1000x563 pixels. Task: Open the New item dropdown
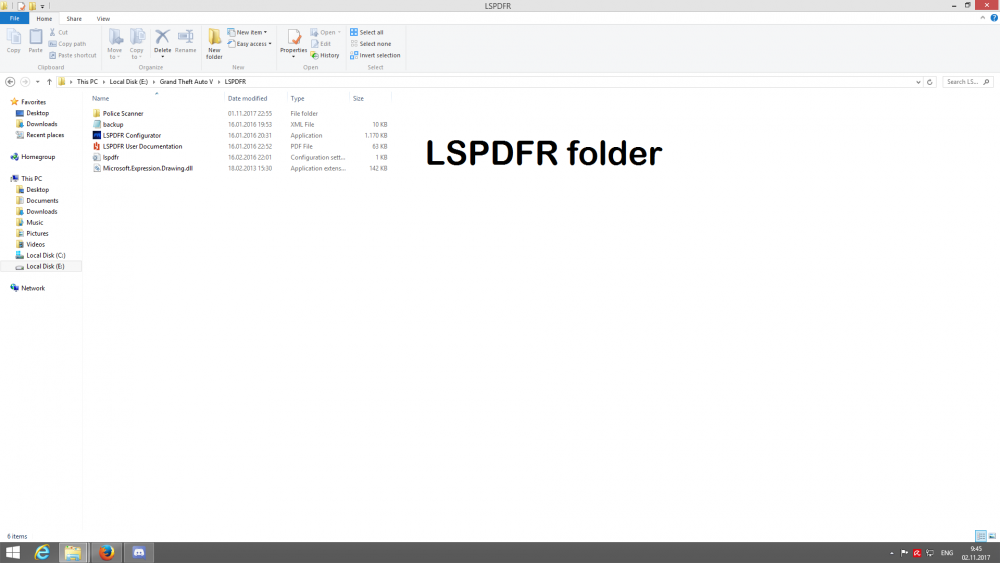pos(247,32)
